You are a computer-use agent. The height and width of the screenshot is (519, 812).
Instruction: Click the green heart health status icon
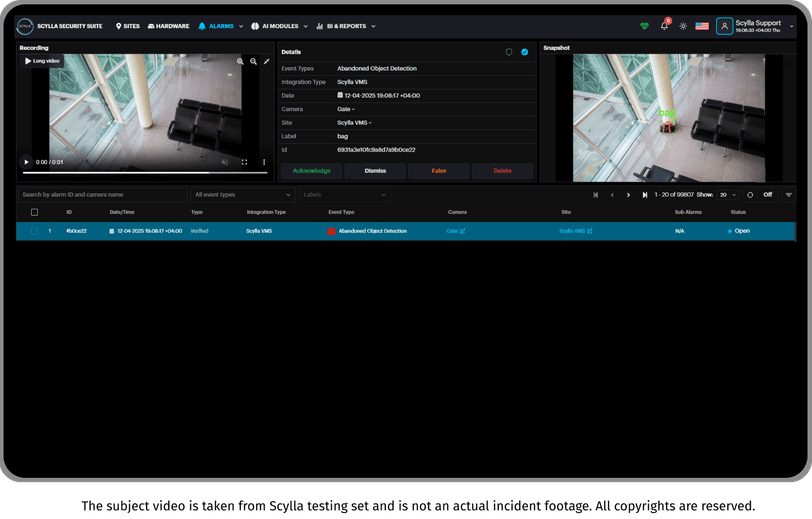[644, 26]
